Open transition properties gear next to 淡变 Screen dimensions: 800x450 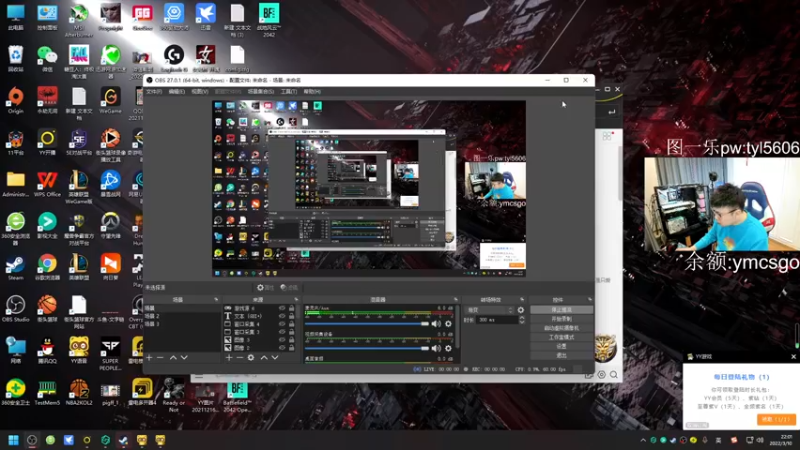pos(520,310)
